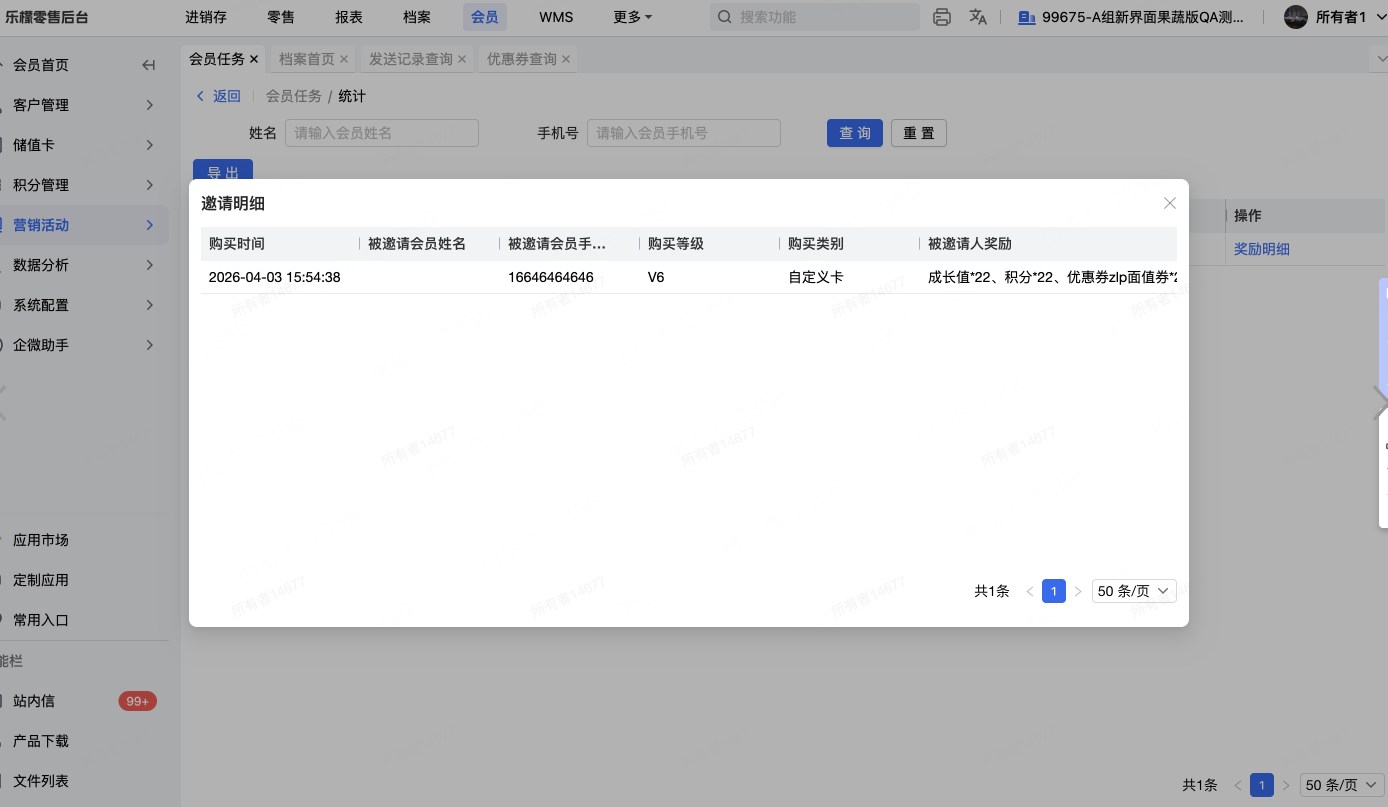Click the 所有者1 user avatar
The image size is (1388, 807).
[1295, 17]
